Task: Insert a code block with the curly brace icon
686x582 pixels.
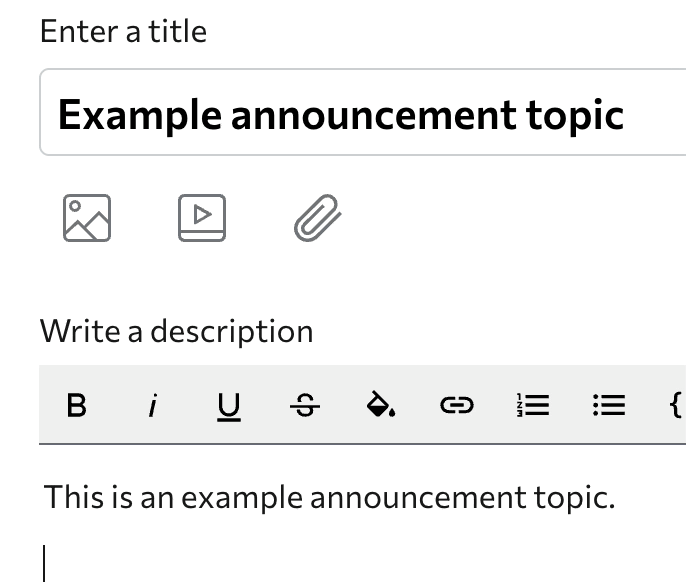Action: click(x=675, y=405)
